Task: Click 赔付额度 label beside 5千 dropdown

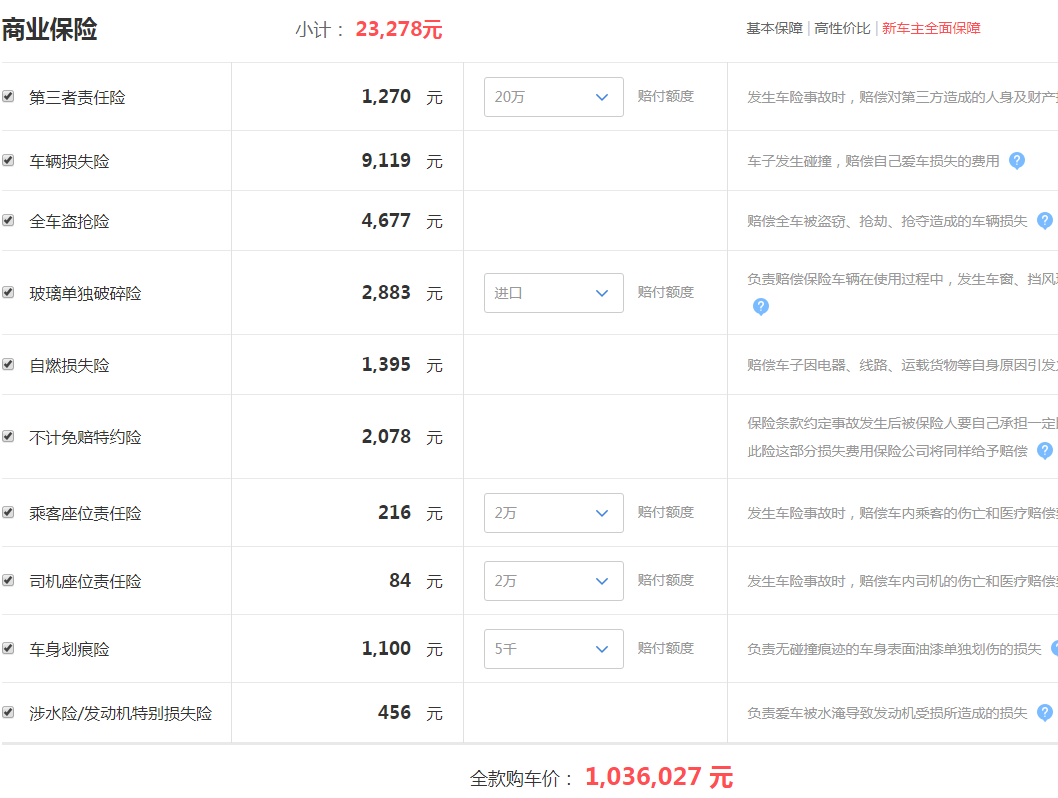Action: tap(665, 648)
